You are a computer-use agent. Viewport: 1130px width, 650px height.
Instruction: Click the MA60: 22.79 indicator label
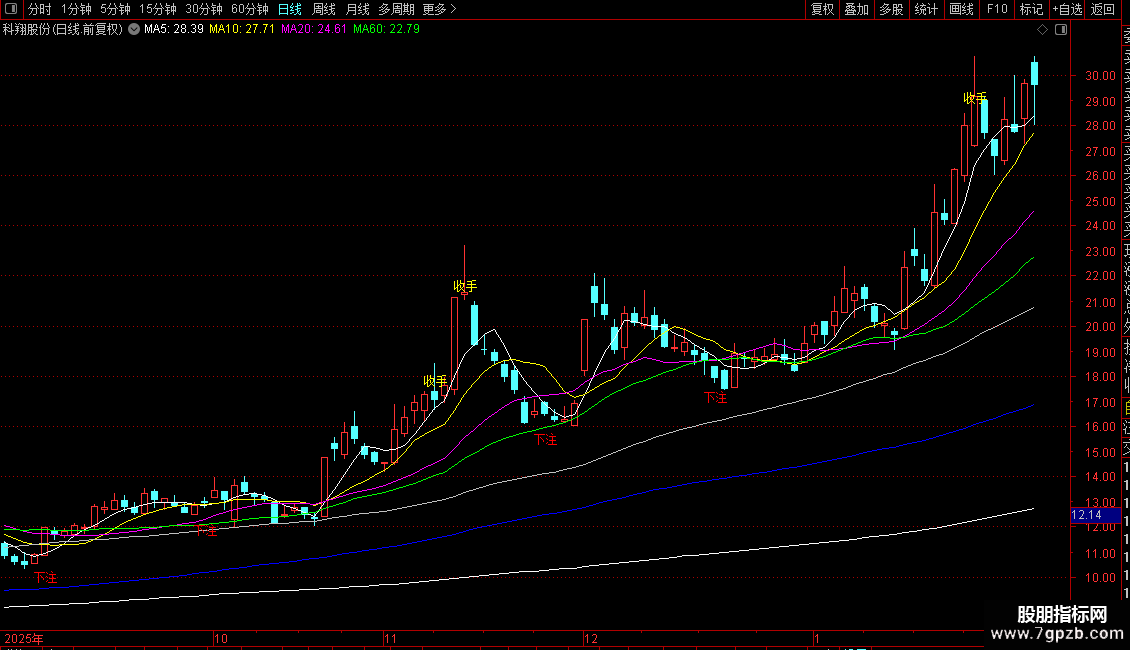tap(386, 30)
